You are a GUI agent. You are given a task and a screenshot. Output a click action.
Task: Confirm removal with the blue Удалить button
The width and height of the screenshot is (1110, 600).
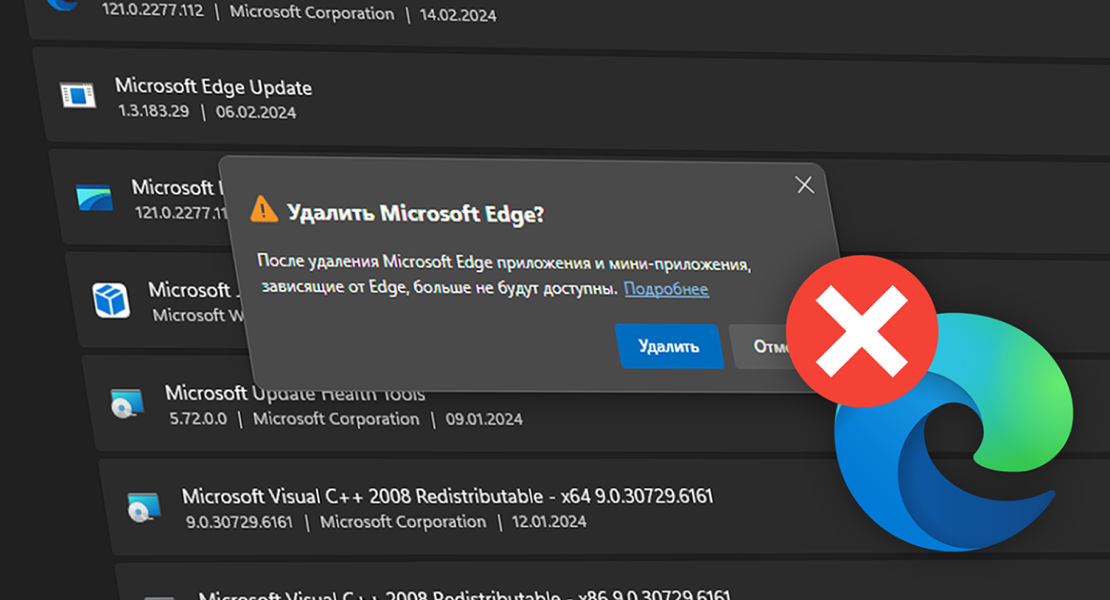[x=669, y=346]
